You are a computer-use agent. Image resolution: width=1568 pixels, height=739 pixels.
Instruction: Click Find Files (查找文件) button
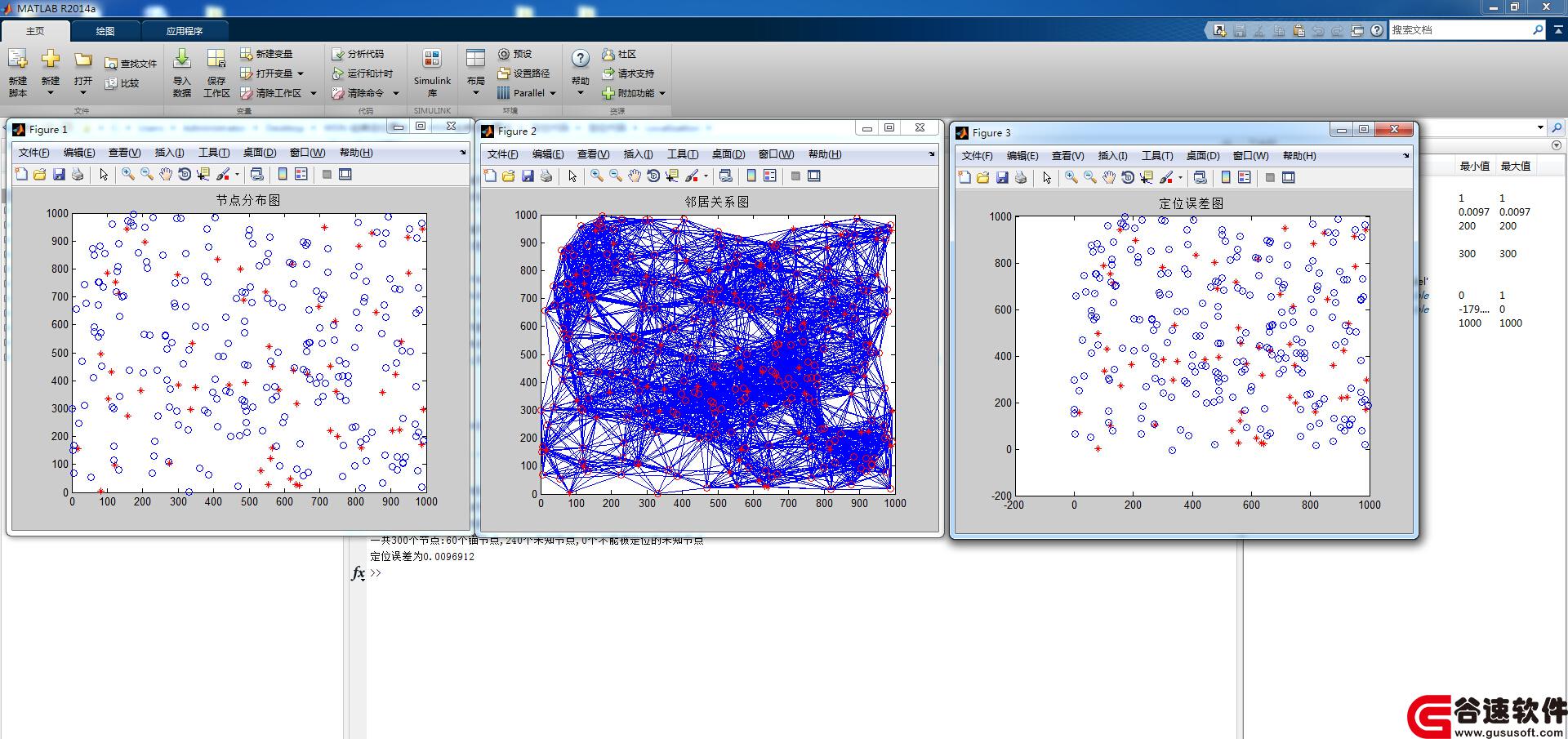point(131,63)
